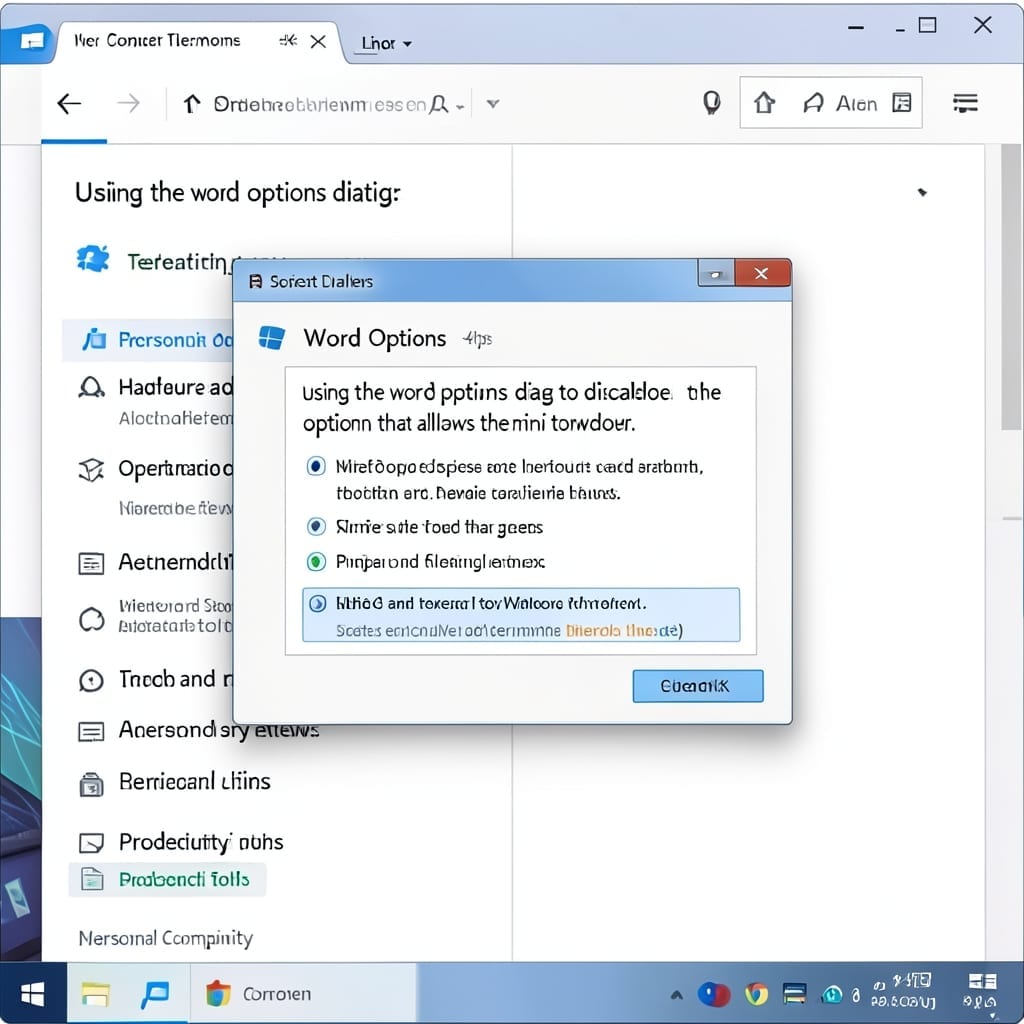Screen dimensions: 1024x1024
Task: Close the Sofiert Dialiers dialog
Action: pos(762,273)
